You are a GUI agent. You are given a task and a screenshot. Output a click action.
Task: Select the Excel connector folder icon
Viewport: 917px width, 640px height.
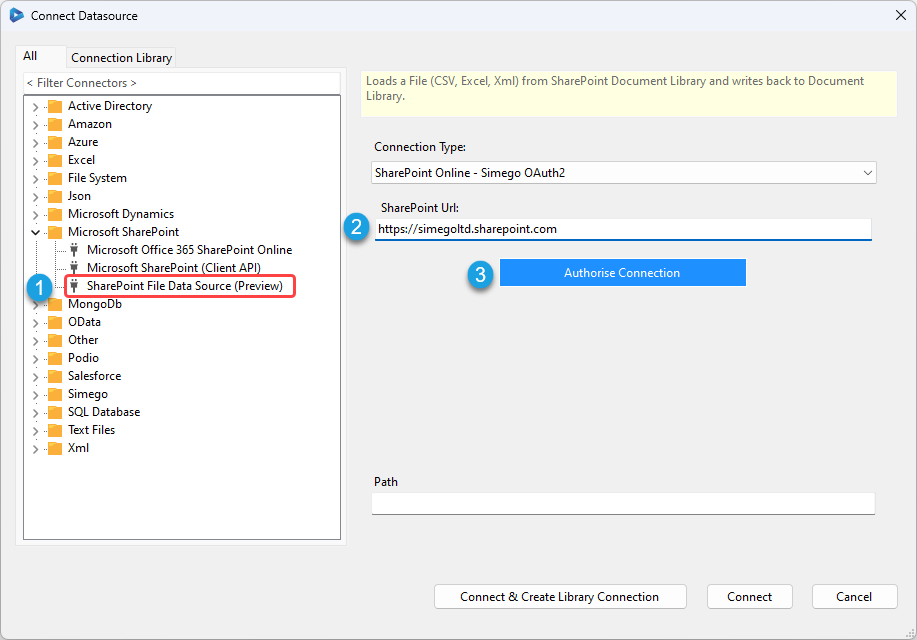point(53,159)
